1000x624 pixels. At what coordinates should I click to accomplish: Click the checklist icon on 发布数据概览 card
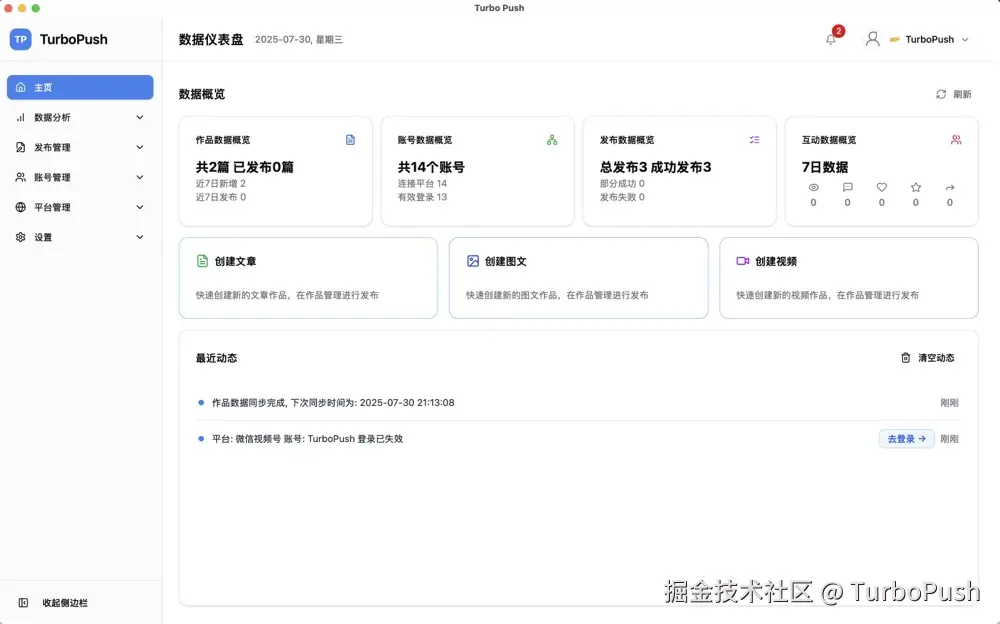point(754,139)
